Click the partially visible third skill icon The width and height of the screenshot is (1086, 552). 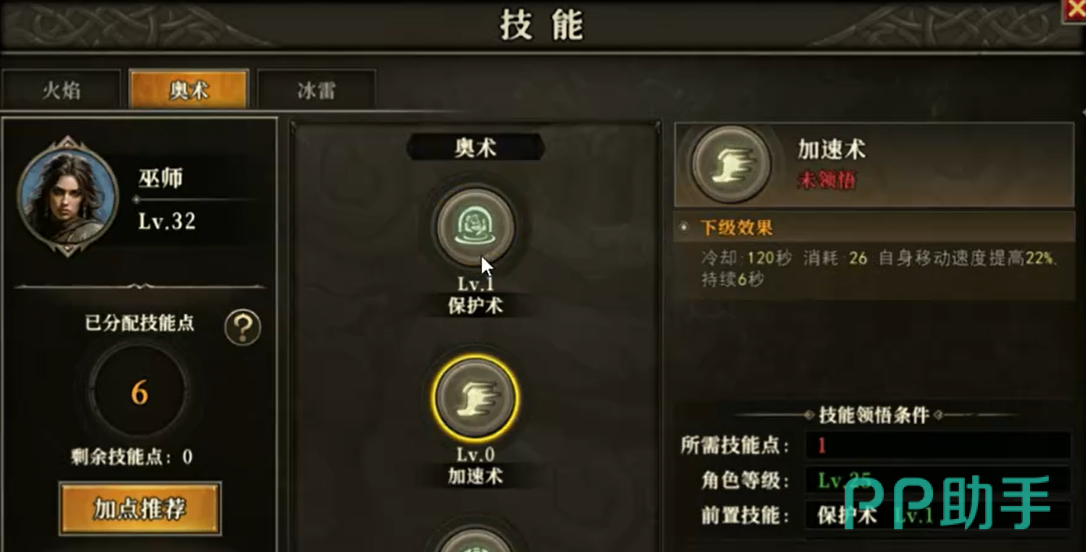[x=475, y=540]
